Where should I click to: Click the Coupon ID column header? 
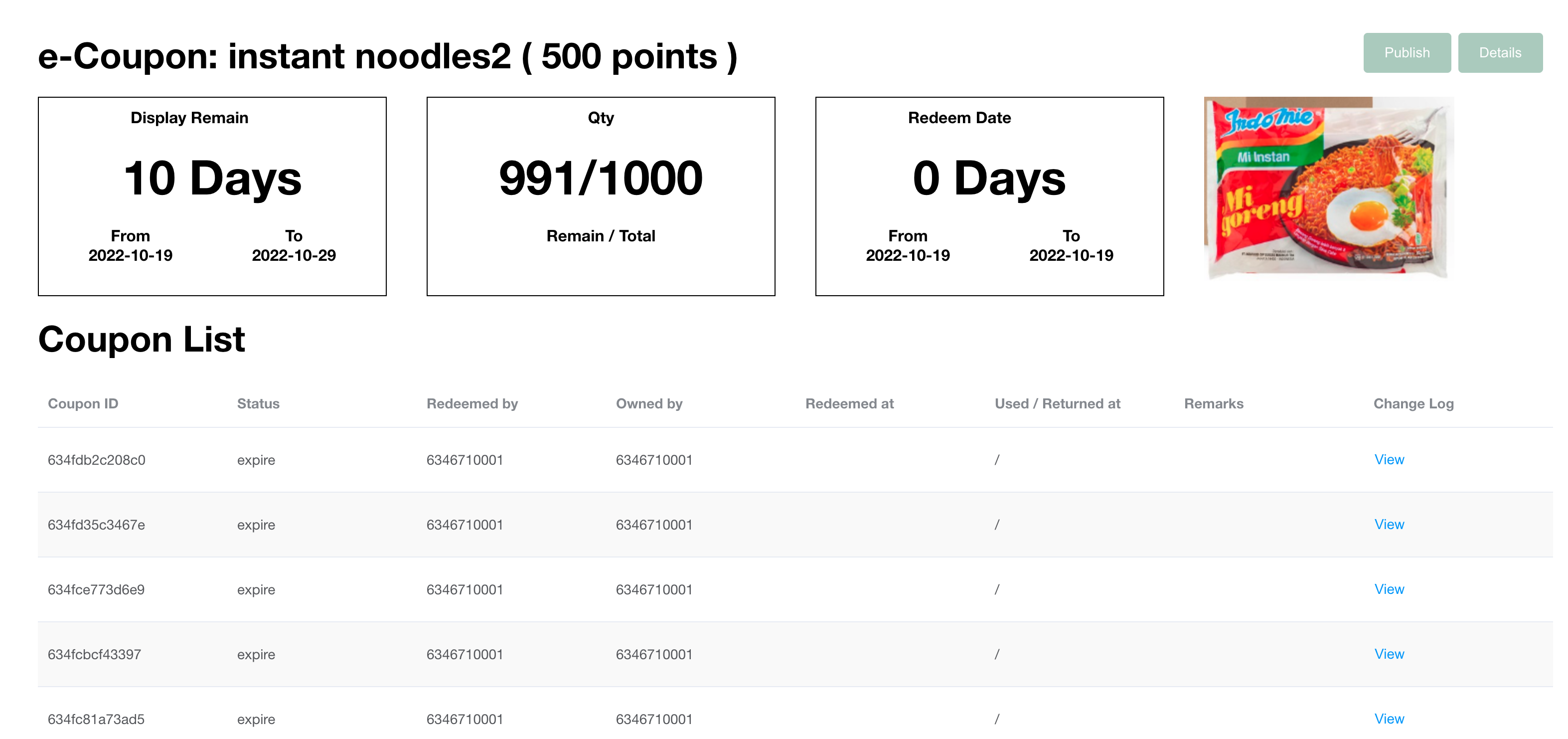tap(83, 403)
